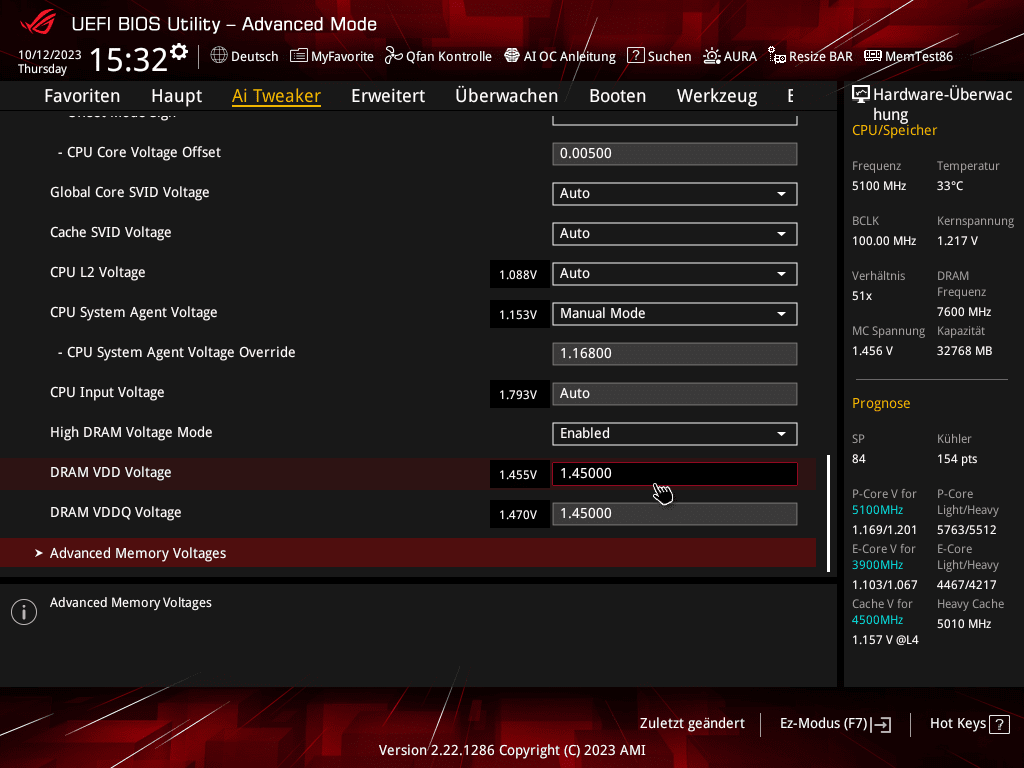The width and height of the screenshot is (1024, 768).
Task: Click the ROG logo
Action: click(38, 24)
